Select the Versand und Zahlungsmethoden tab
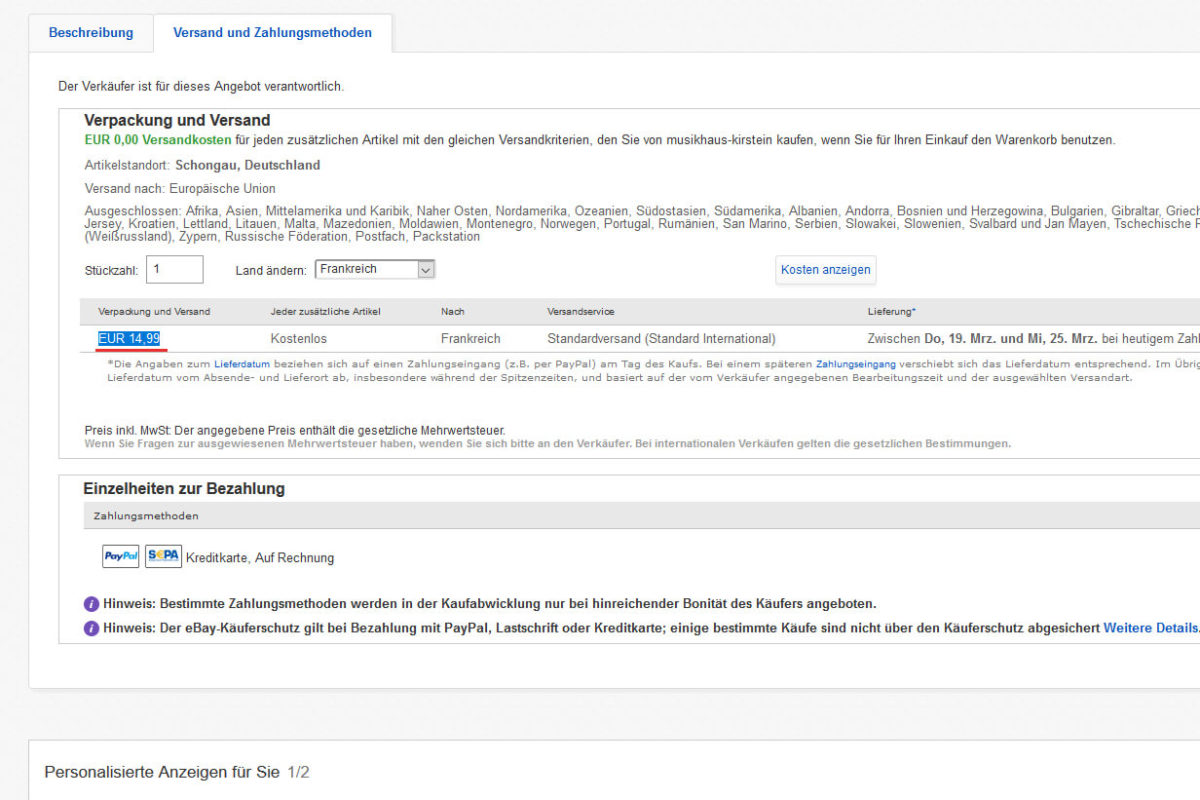The image size is (1200, 800). (x=272, y=33)
